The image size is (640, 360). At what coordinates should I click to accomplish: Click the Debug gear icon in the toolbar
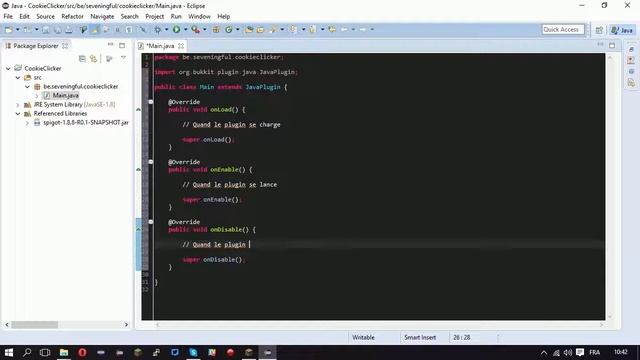pyautogui.click(x=158, y=29)
